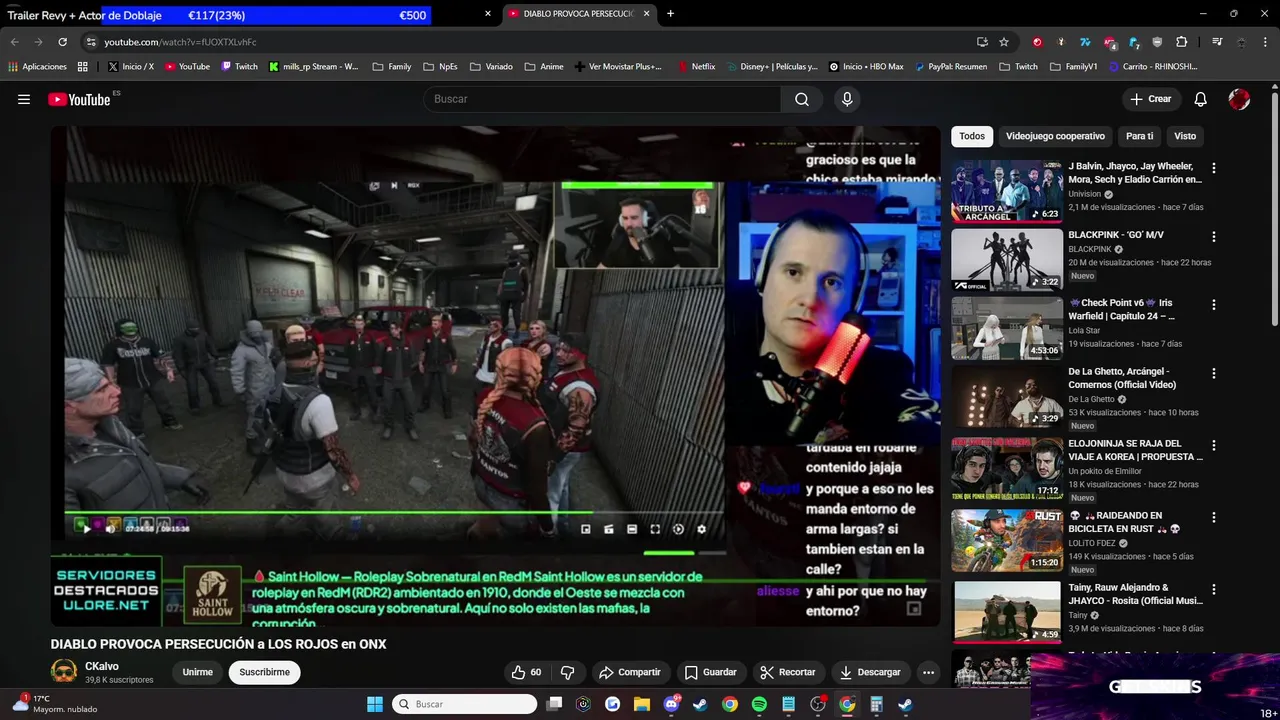
Task: Open the Windows Start menu
Action: [x=375, y=704]
